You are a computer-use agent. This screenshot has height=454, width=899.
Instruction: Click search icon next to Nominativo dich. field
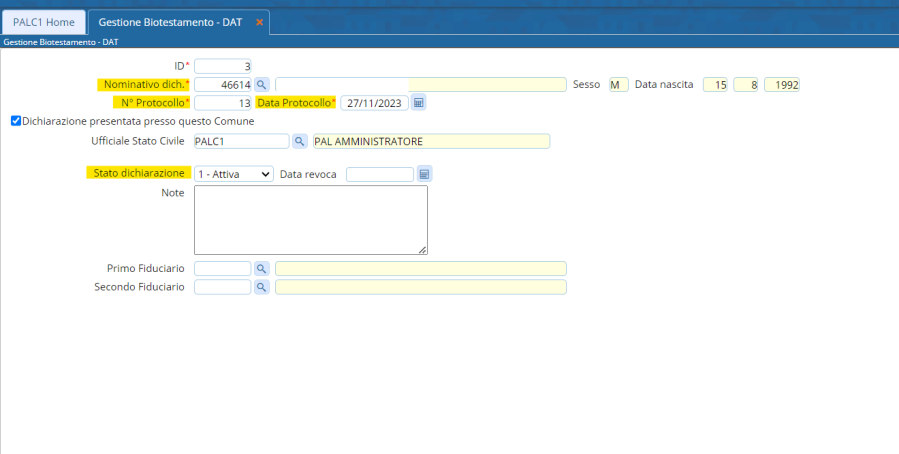coord(262,85)
